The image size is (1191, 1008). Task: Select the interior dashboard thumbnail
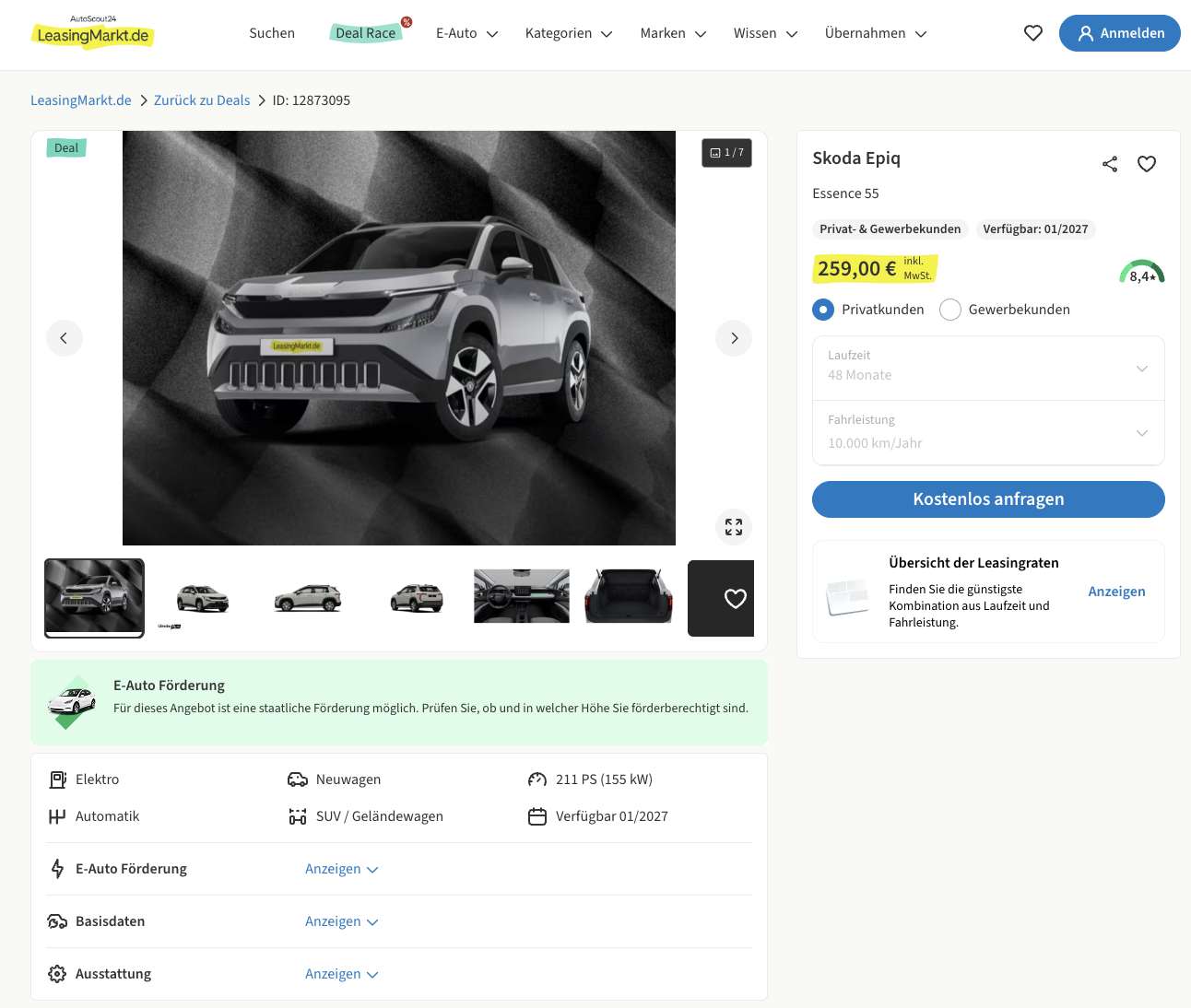(522, 596)
